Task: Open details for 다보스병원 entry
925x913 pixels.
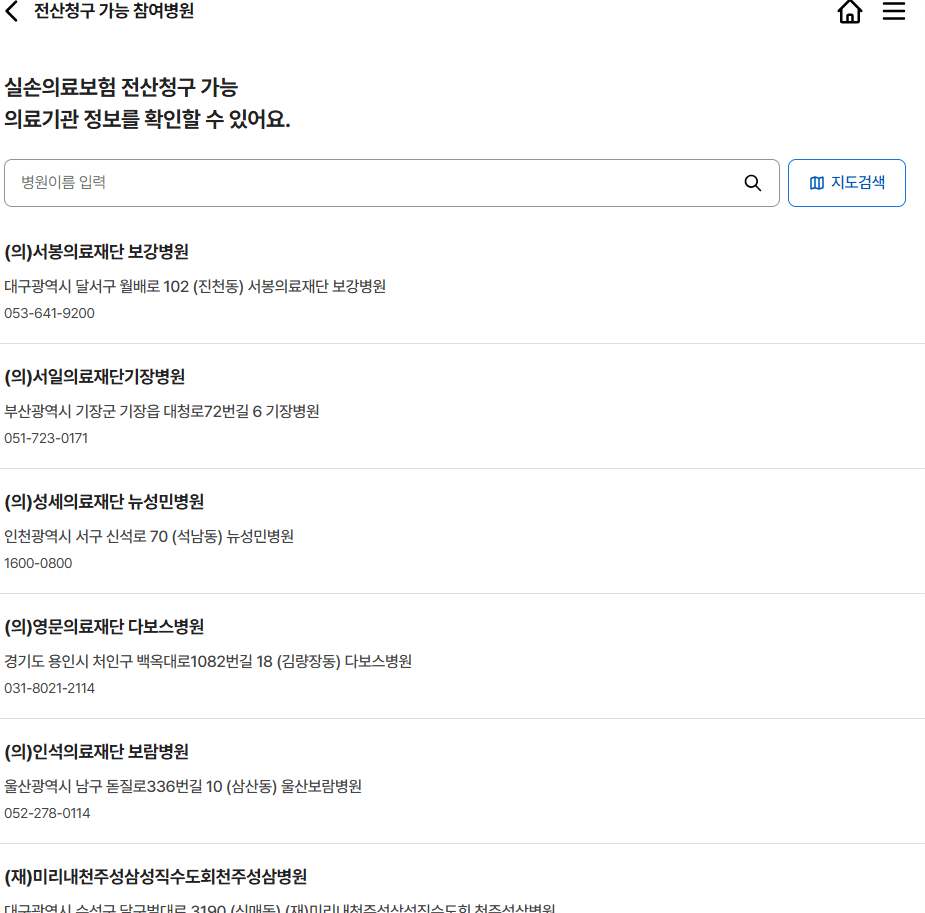Action: 104,627
